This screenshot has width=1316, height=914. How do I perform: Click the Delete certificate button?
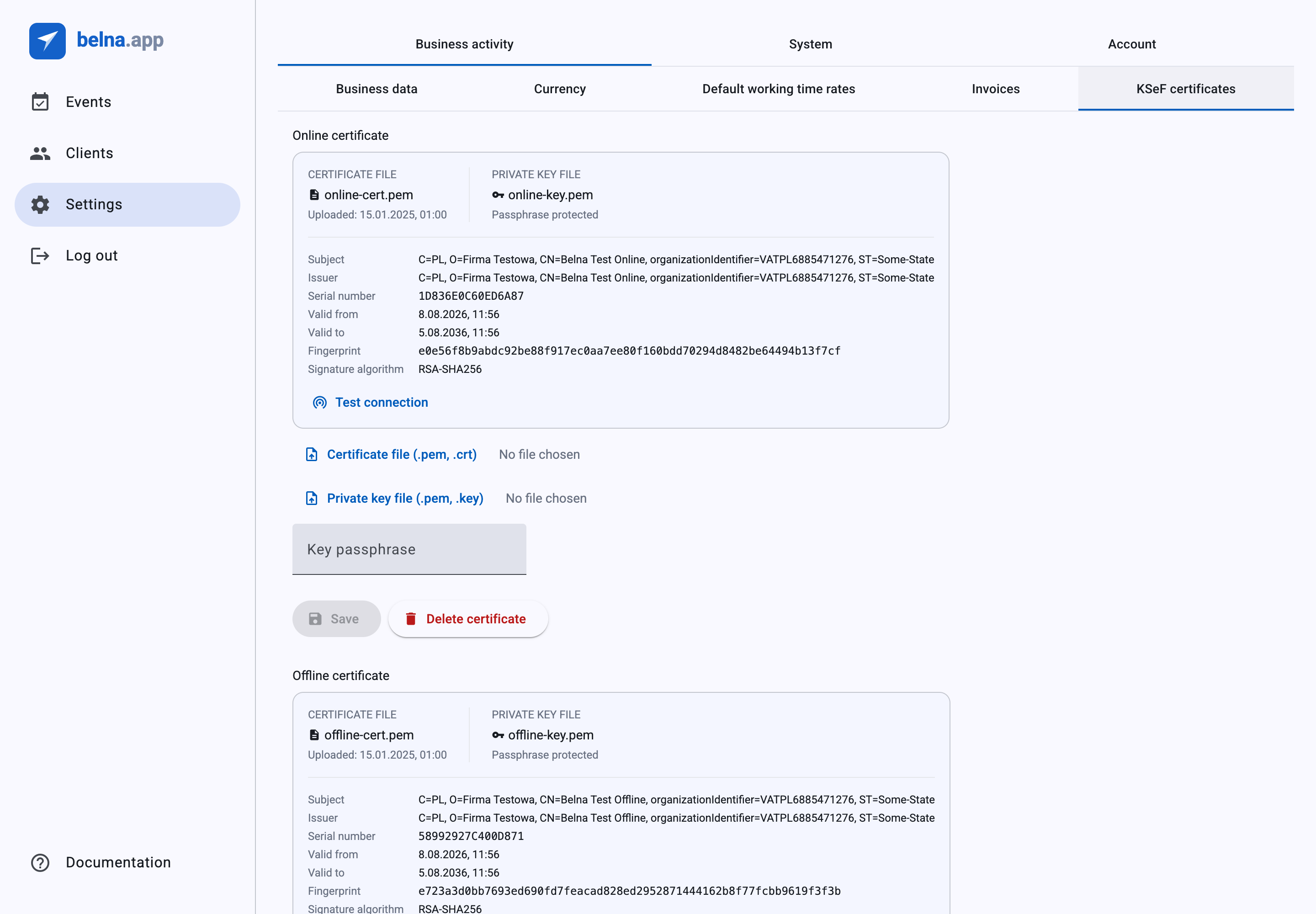click(468, 619)
